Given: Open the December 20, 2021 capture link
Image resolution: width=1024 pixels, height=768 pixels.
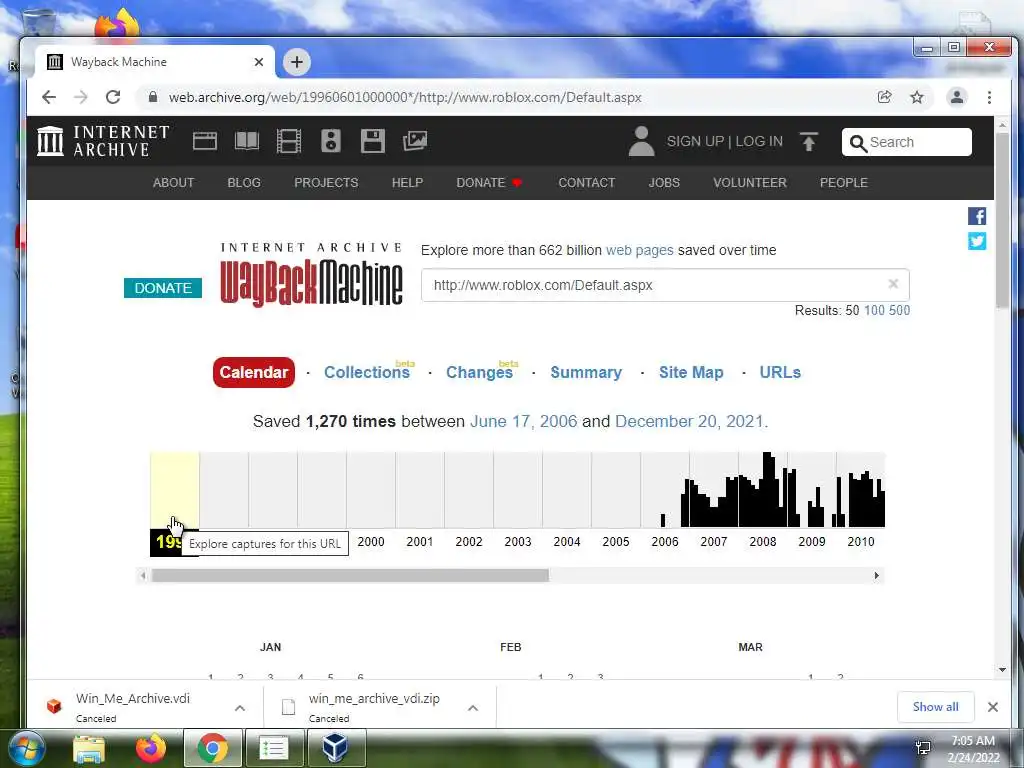Looking at the screenshot, I should click(689, 421).
